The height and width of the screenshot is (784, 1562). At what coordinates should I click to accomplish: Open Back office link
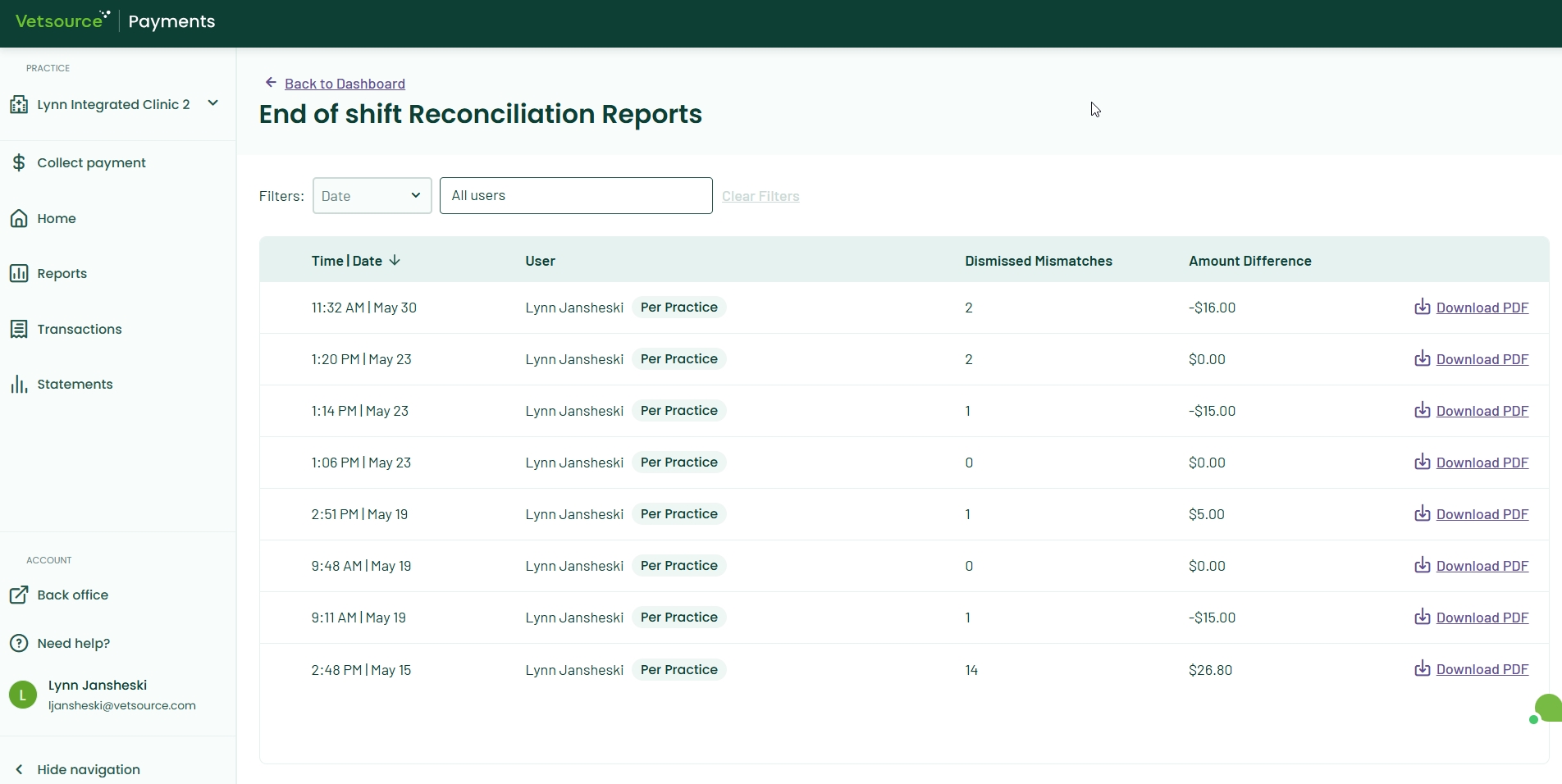[x=72, y=595]
